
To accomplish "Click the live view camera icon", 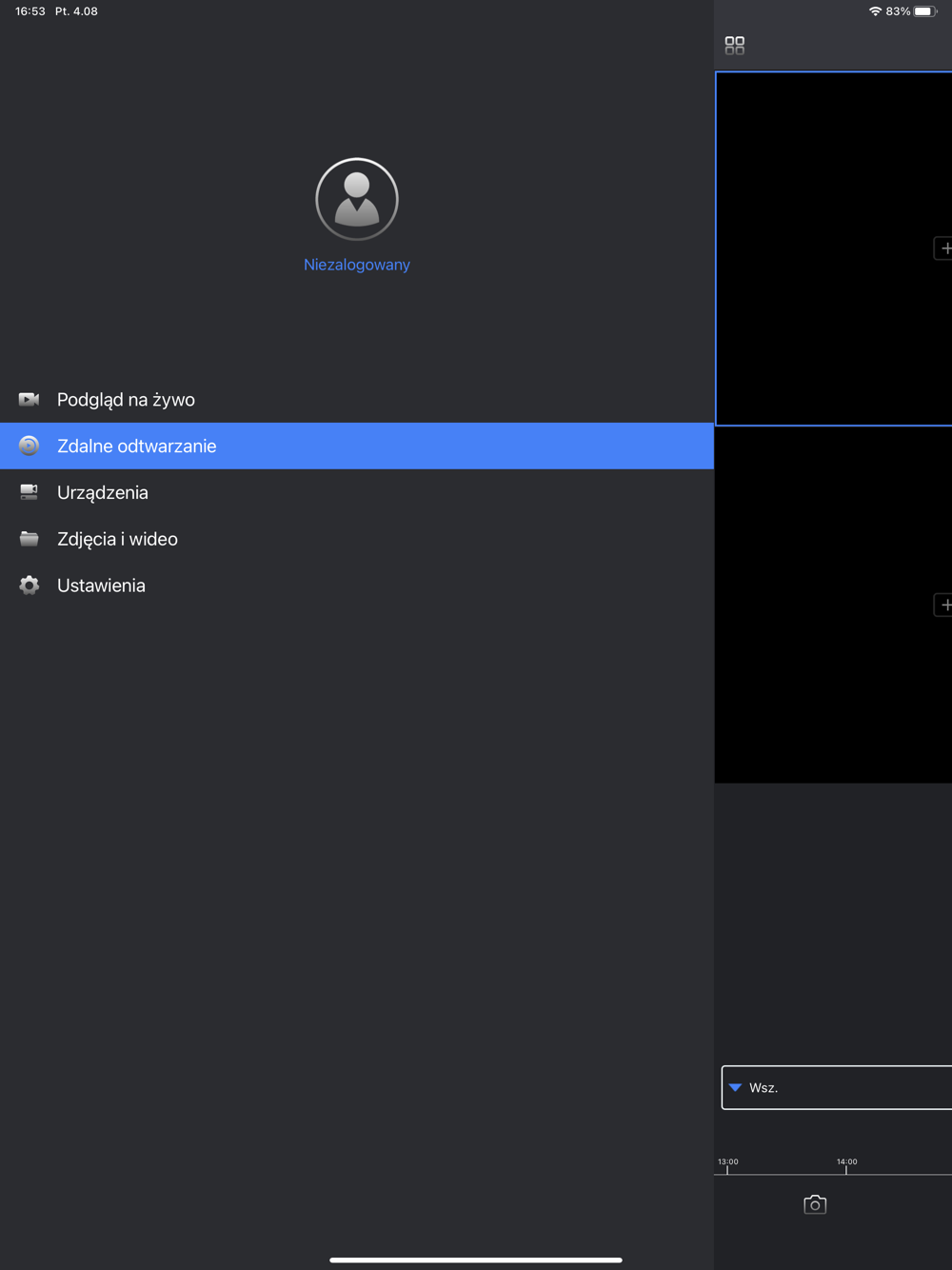I will [x=30, y=400].
